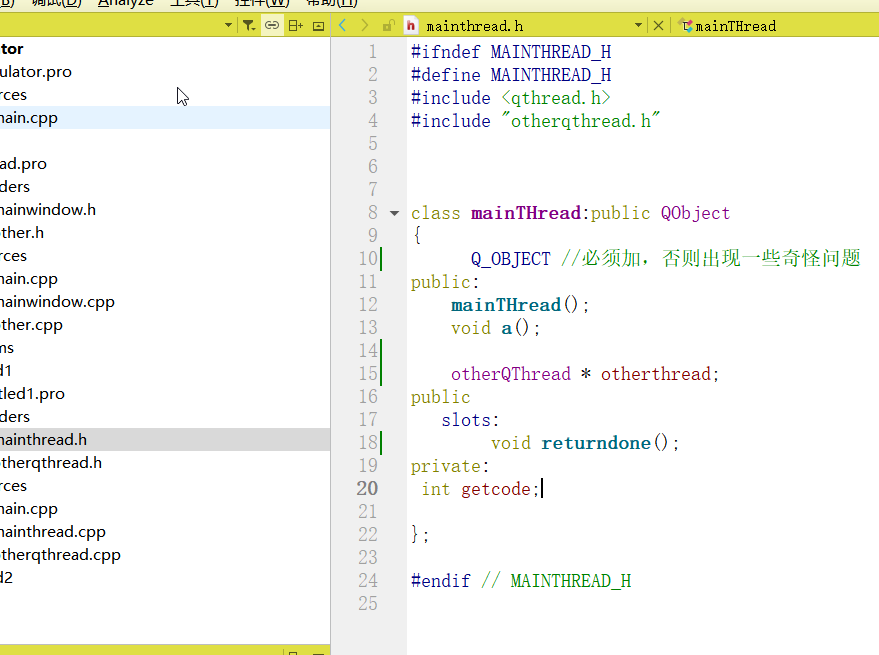The image size is (879, 655).
Task: Click the getcode variable
Action: click(496, 489)
